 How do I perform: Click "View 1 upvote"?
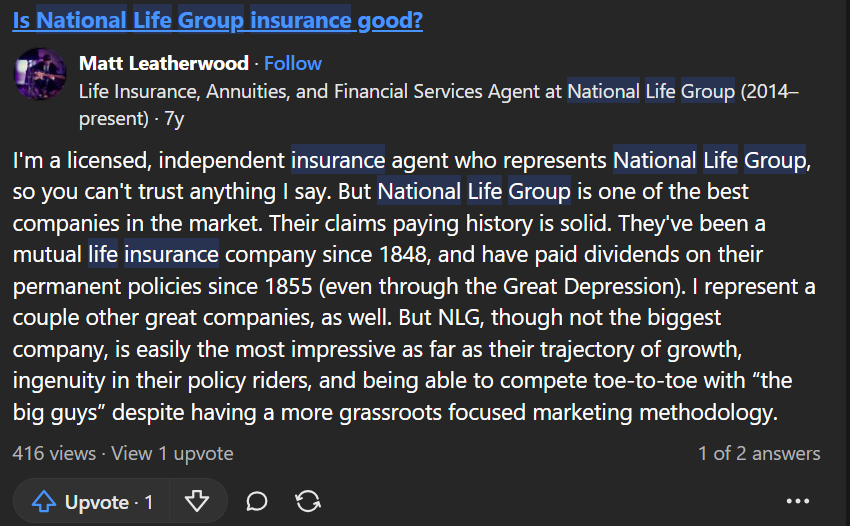(172, 453)
